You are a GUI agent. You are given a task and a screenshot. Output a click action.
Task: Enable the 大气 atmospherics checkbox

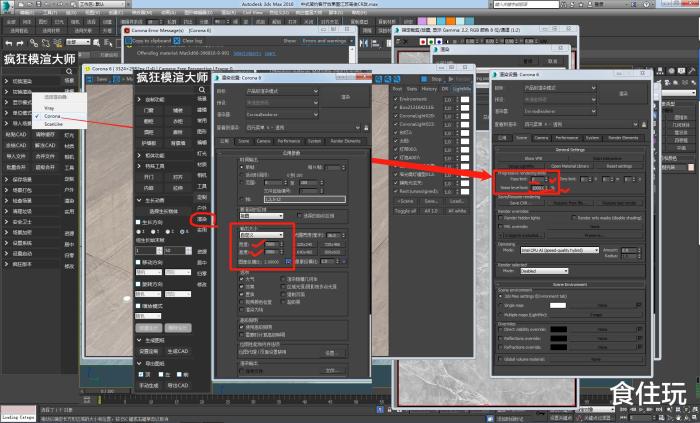click(242, 279)
